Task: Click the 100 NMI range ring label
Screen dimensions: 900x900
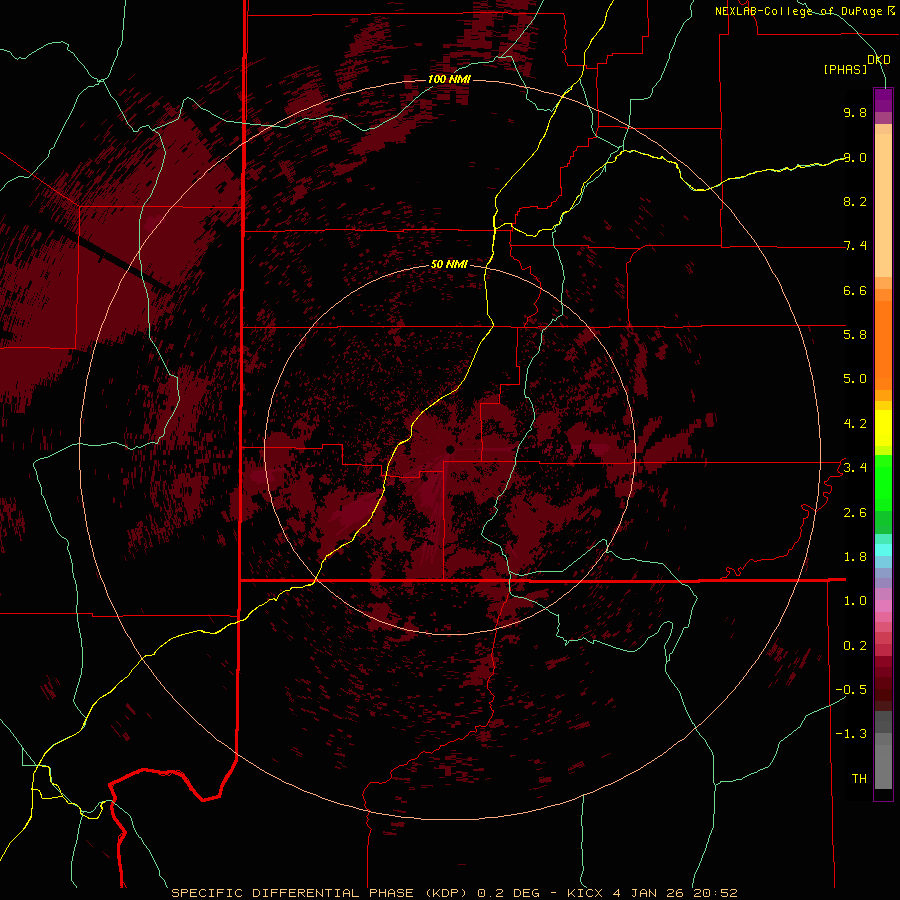Action: point(449,79)
